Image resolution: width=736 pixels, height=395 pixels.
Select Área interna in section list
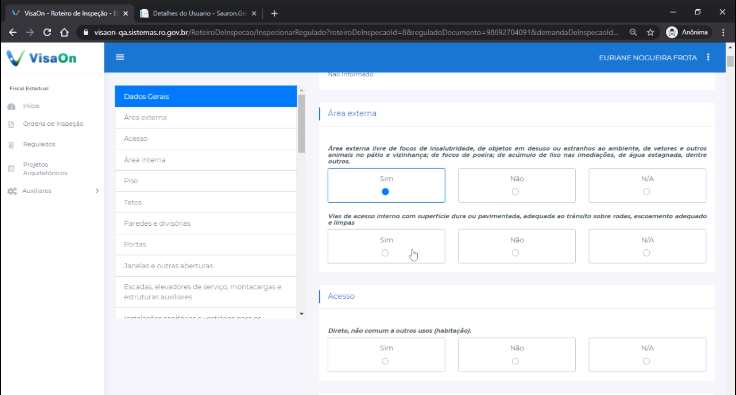(206, 160)
